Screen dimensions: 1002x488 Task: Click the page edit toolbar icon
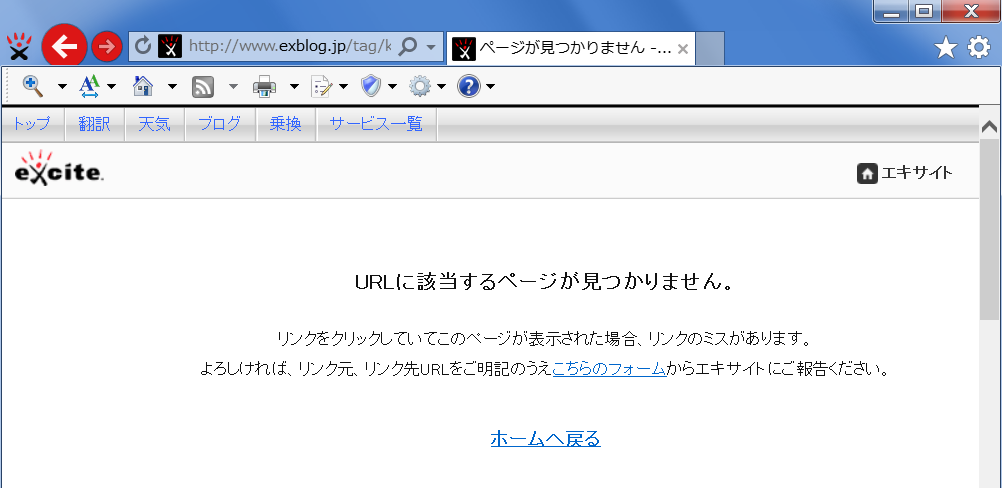tap(321, 86)
